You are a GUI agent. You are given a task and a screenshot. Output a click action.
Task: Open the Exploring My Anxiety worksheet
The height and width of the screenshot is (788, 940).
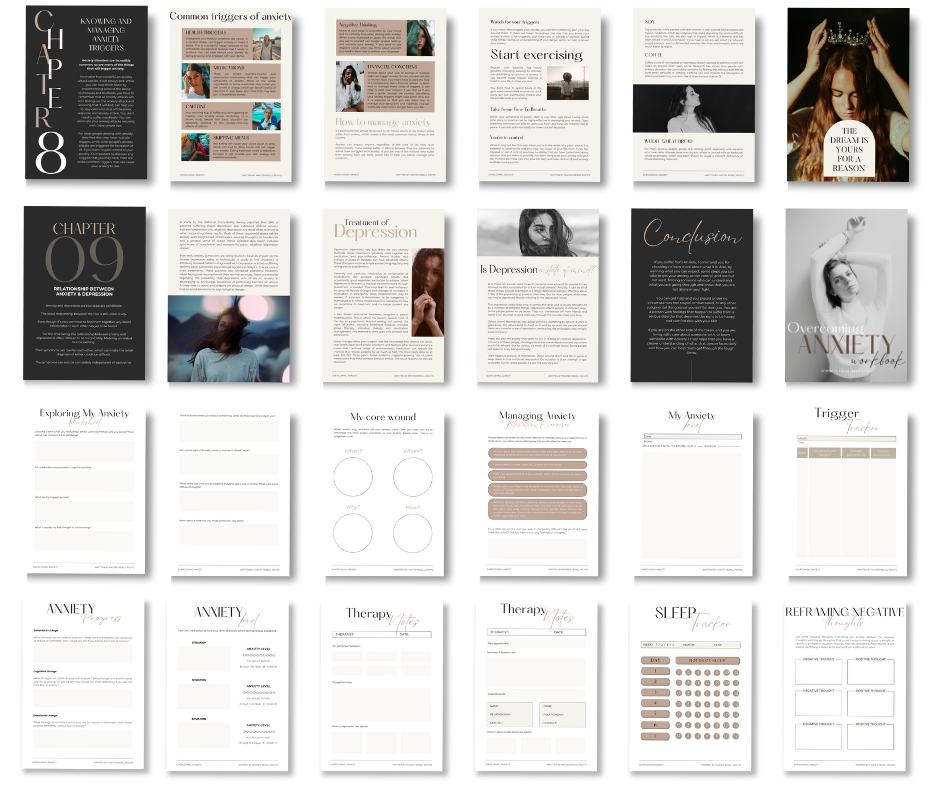(85, 490)
